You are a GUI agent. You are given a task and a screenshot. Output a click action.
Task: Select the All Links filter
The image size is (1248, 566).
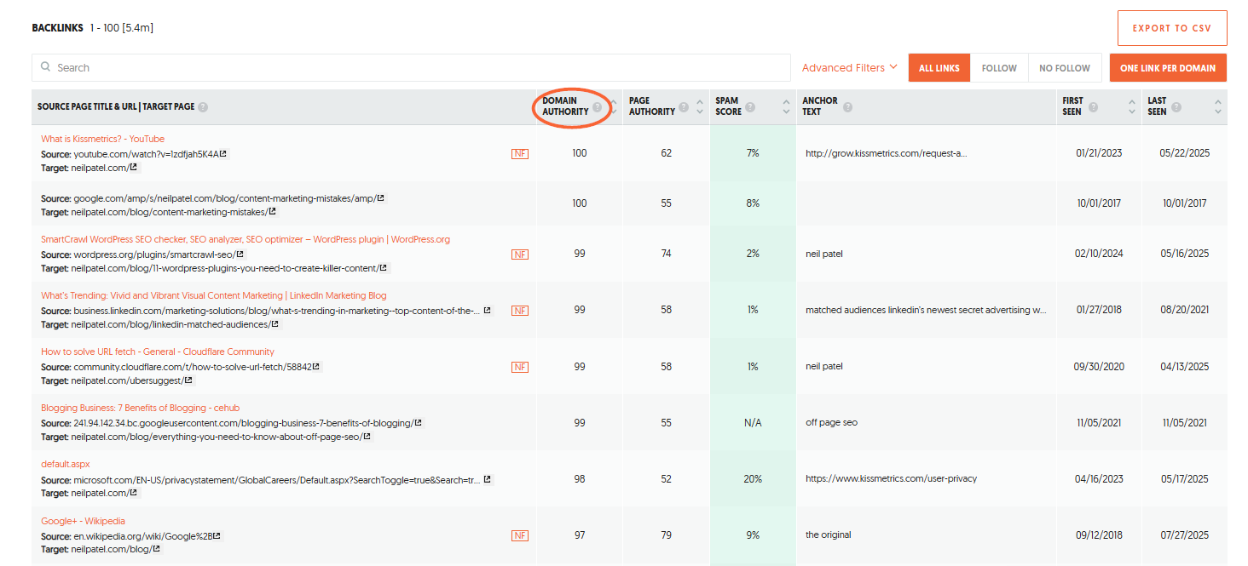[939, 68]
